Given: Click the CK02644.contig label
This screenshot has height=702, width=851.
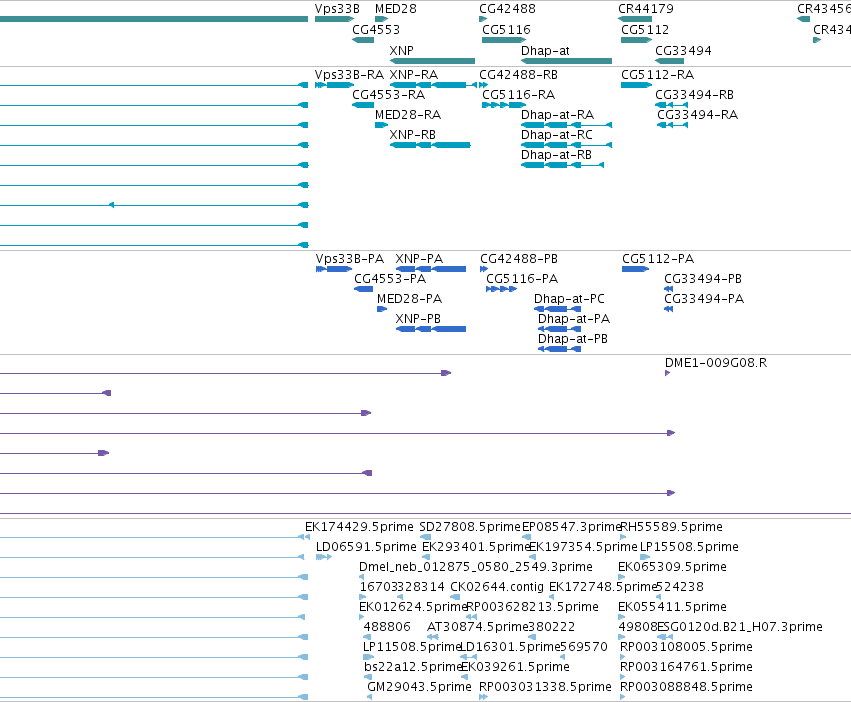Looking at the screenshot, I should pos(497,587).
